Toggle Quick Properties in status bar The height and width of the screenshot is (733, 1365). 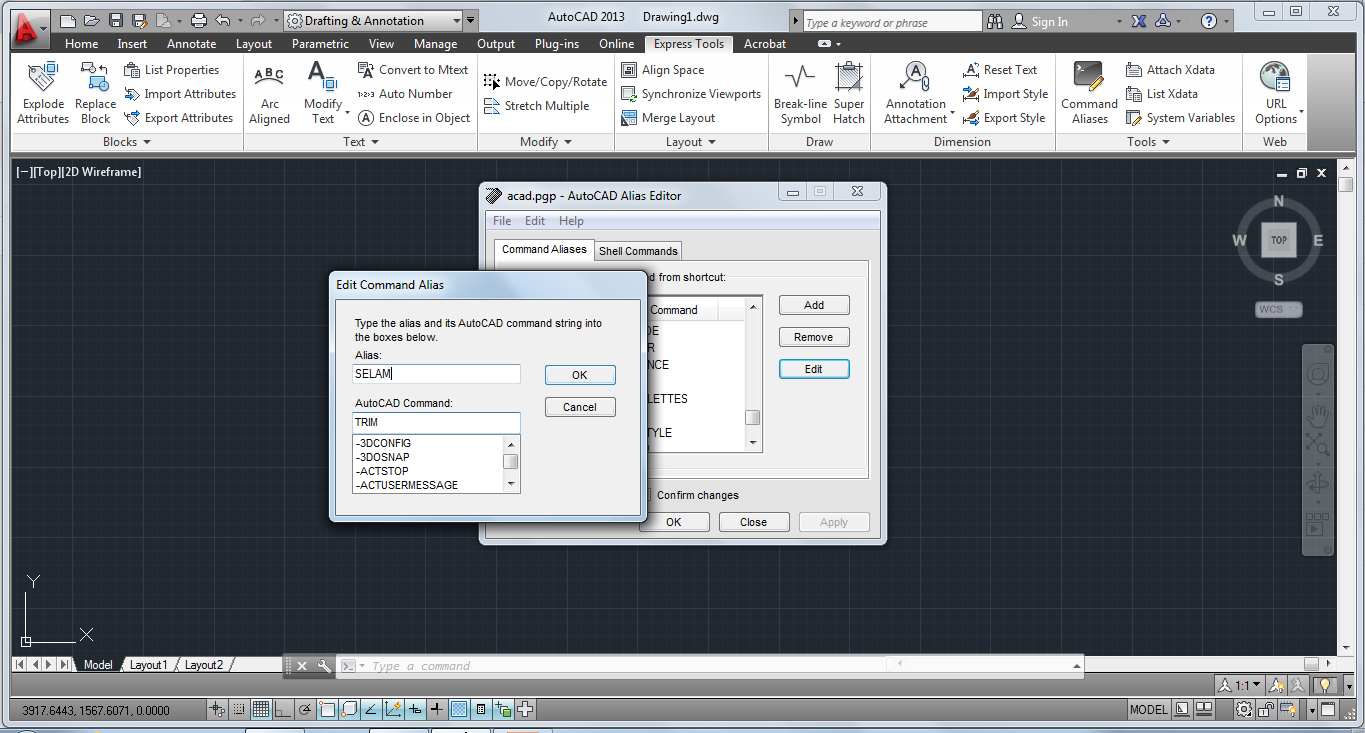[481, 710]
